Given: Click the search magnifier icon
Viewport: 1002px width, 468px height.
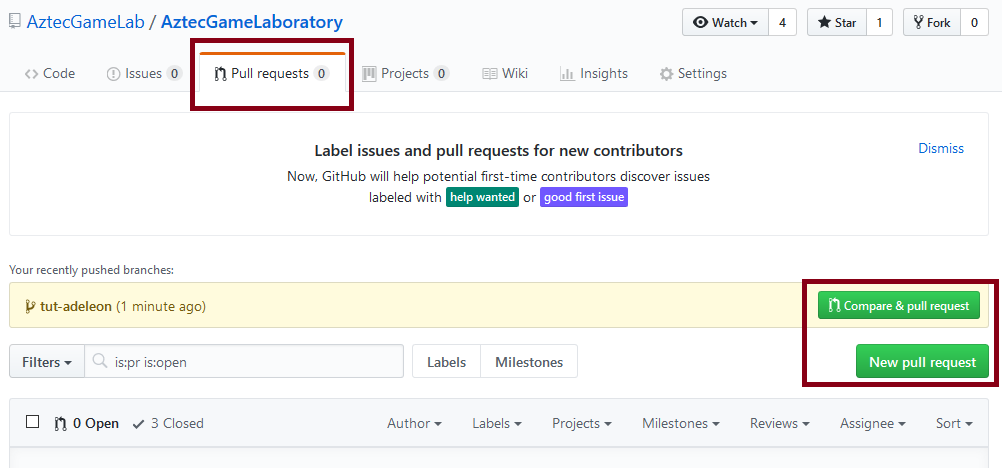Looking at the screenshot, I should tap(100, 361).
